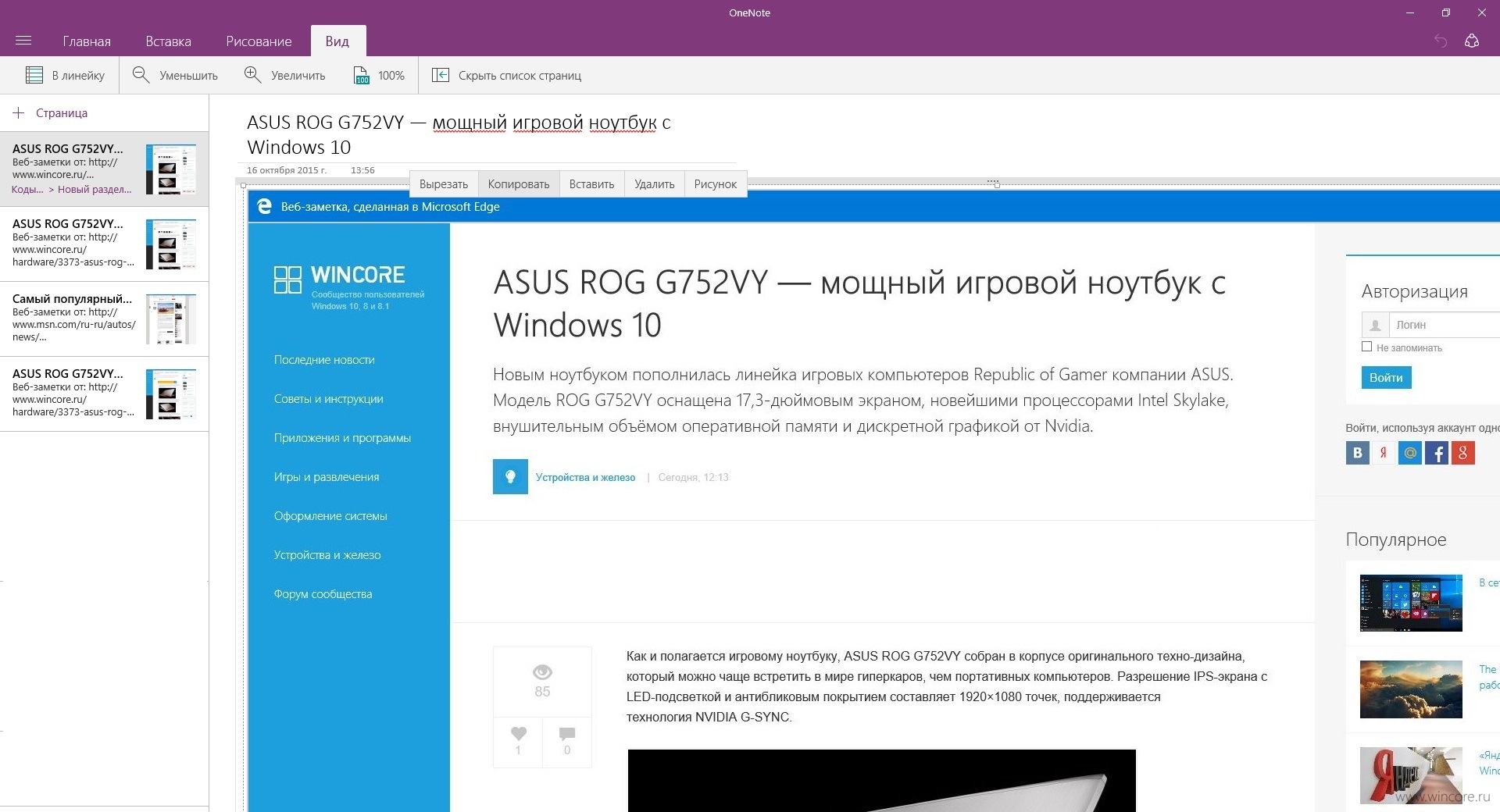Sign in with Google+ icon

1463,453
